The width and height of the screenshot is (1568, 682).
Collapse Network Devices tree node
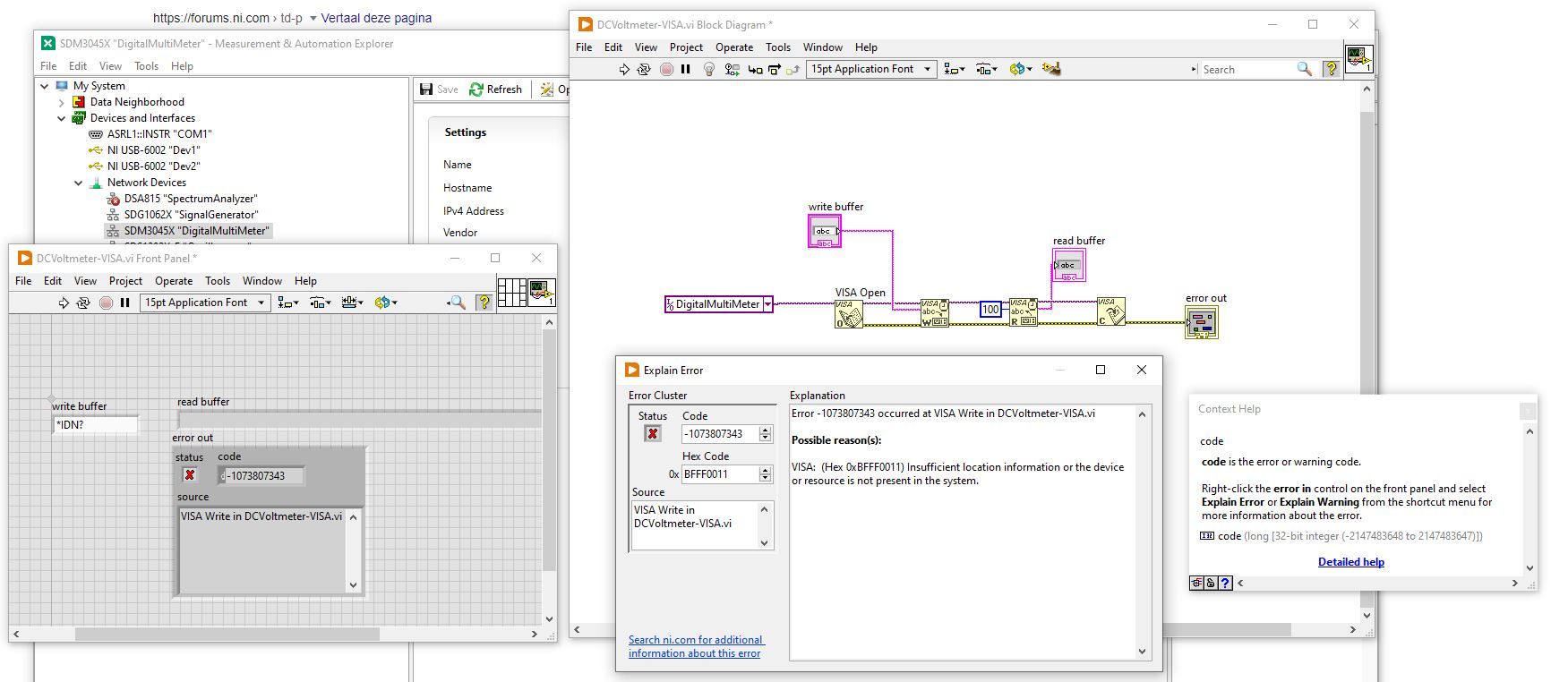79,183
